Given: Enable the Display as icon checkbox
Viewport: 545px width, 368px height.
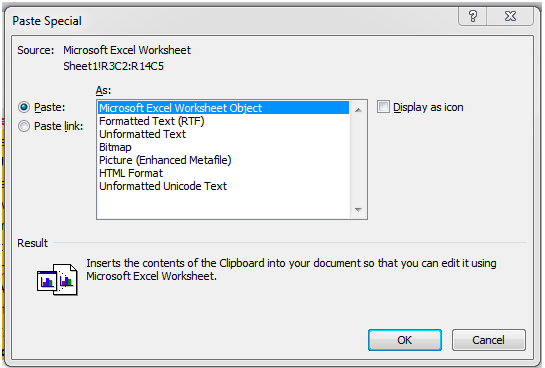Looking at the screenshot, I should pyautogui.click(x=383, y=107).
